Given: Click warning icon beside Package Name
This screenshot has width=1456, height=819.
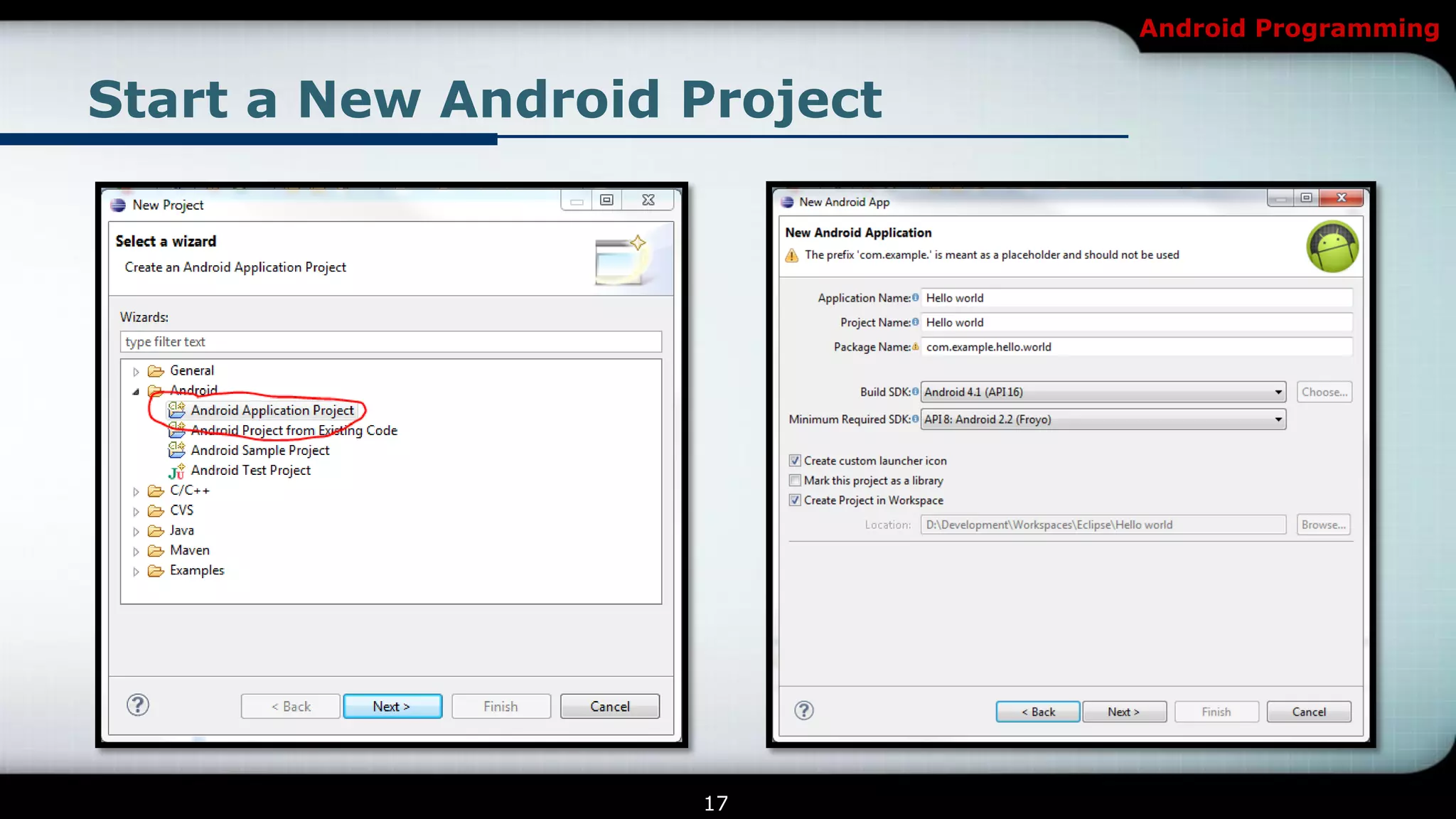Looking at the screenshot, I should click(x=915, y=346).
